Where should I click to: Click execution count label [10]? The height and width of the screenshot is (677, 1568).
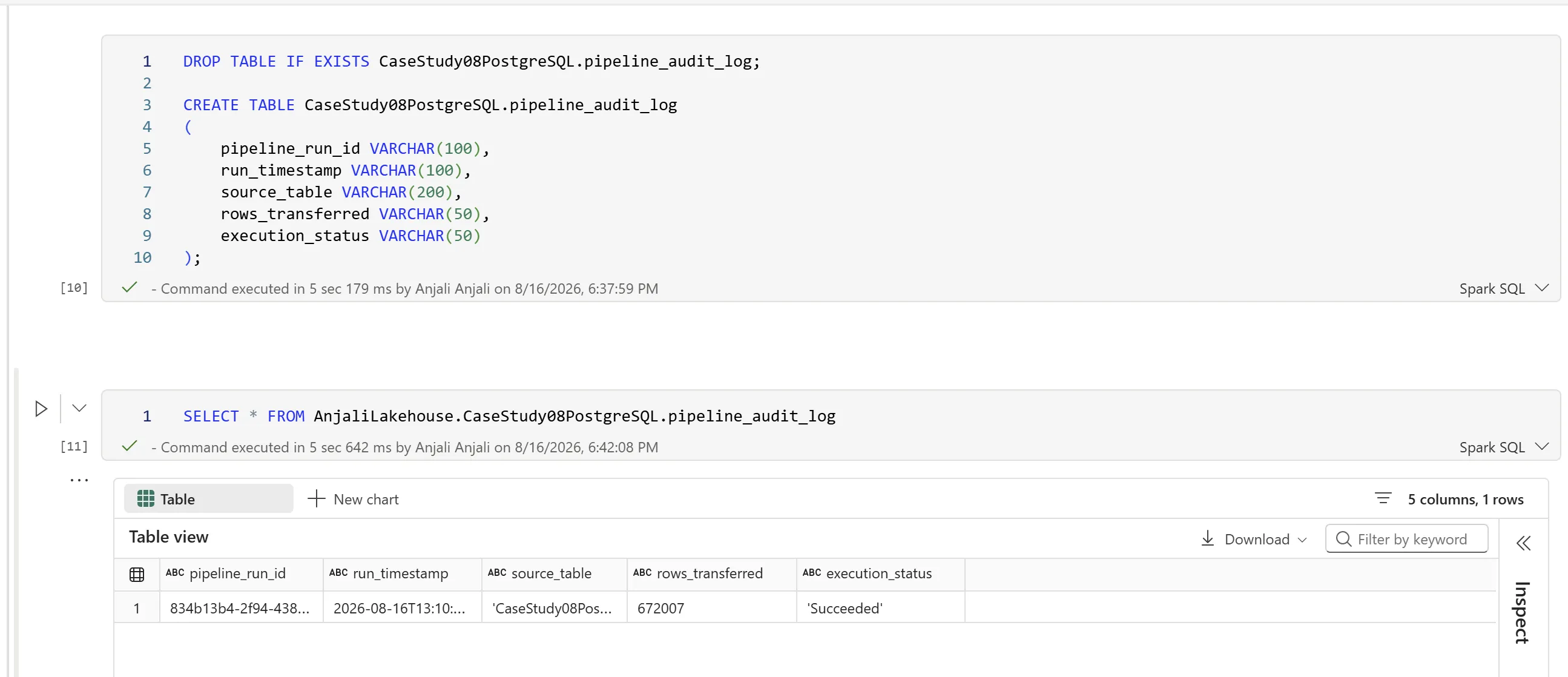point(74,288)
